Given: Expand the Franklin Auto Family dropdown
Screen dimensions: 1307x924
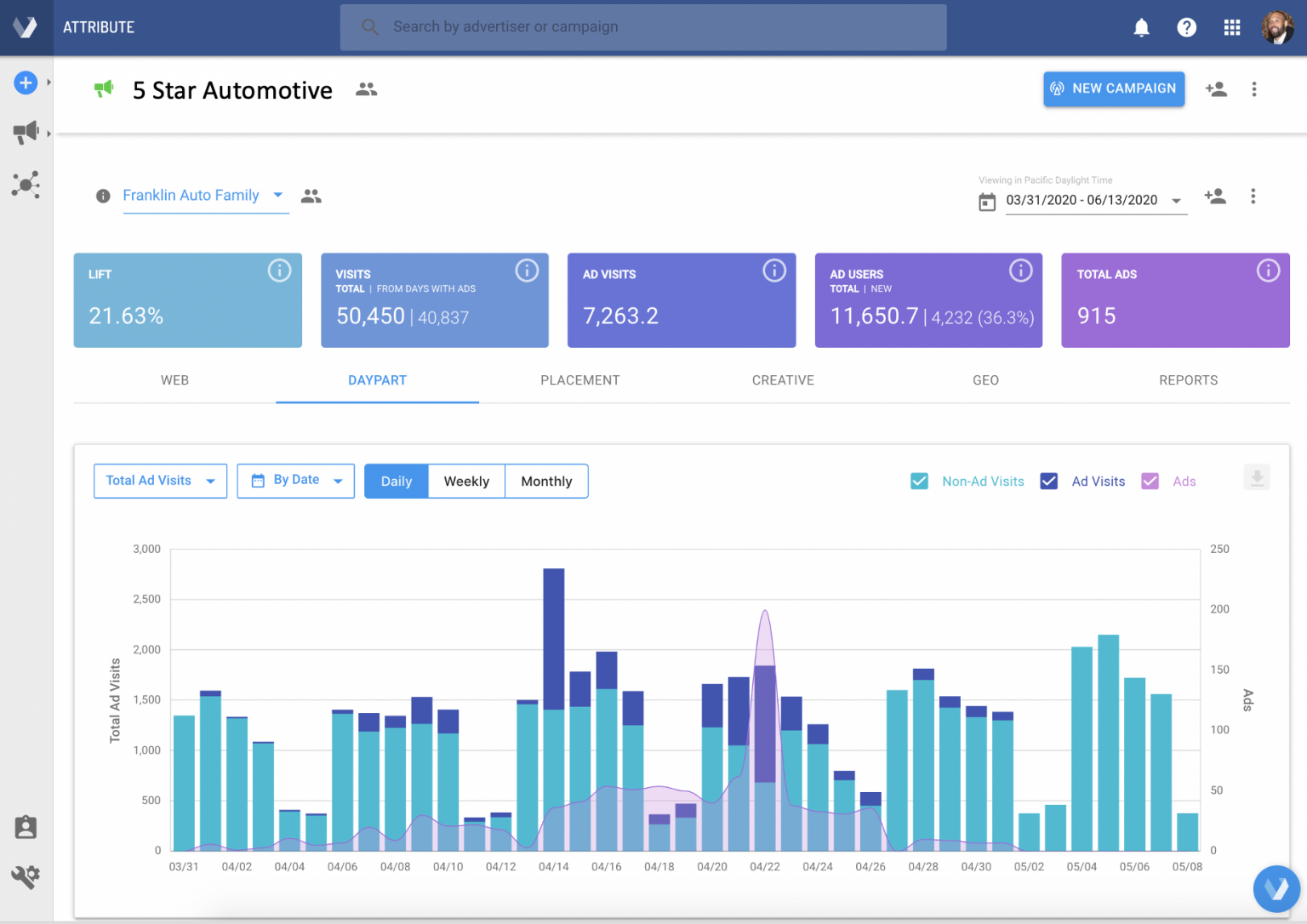Looking at the screenshot, I should (277, 195).
